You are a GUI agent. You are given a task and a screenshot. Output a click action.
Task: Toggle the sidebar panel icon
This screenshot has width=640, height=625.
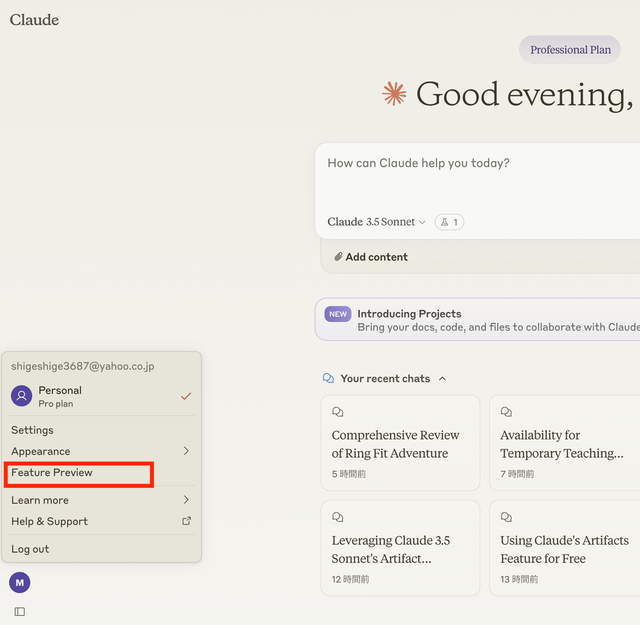click(x=20, y=612)
